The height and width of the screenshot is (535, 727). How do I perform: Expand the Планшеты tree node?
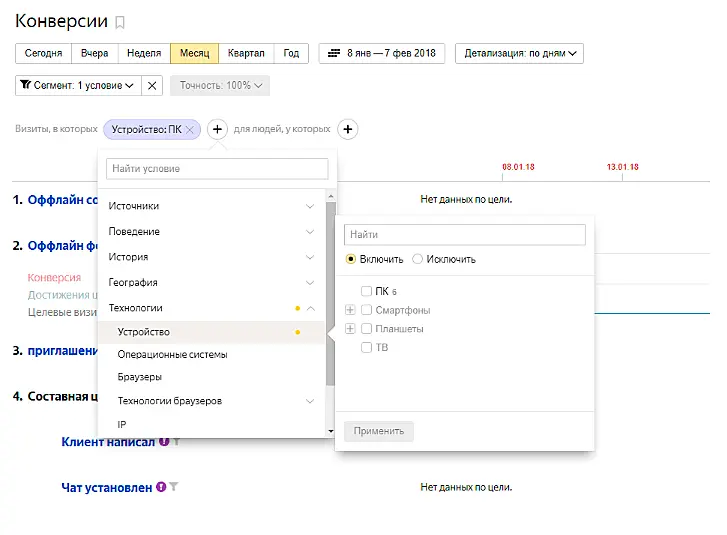click(x=350, y=329)
